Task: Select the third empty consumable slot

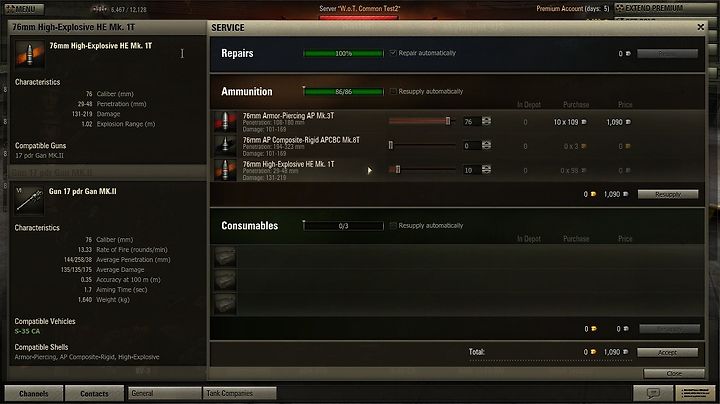Action: click(x=225, y=303)
